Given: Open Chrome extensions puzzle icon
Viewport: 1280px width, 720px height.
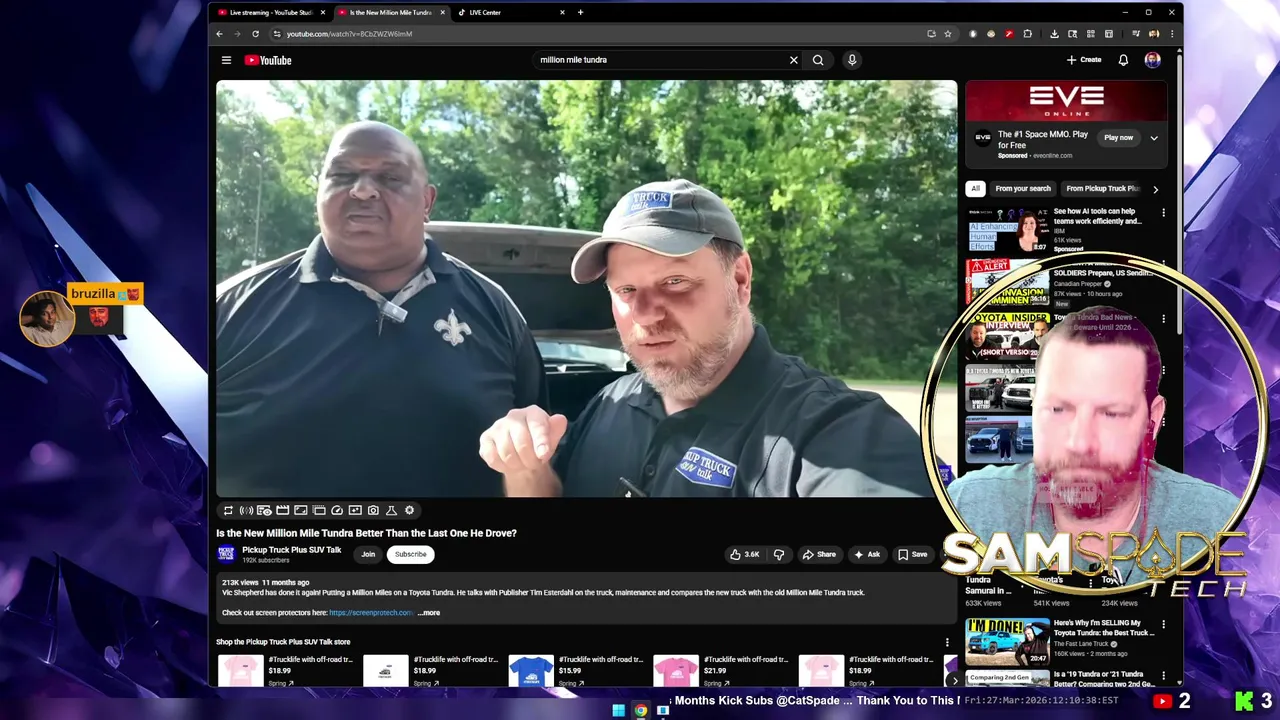Looking at the screenshot, I should point(1027,34).
